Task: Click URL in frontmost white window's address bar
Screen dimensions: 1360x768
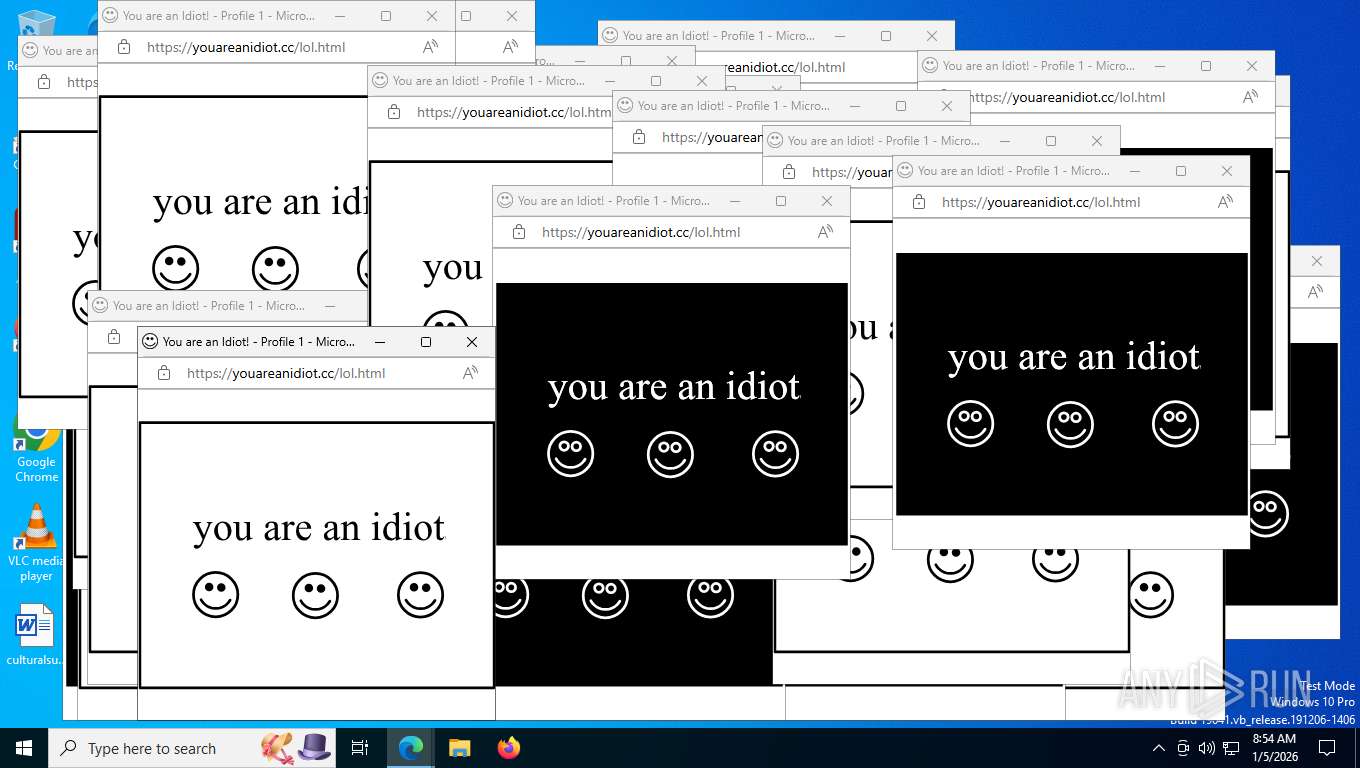Action: pos(286,373)
